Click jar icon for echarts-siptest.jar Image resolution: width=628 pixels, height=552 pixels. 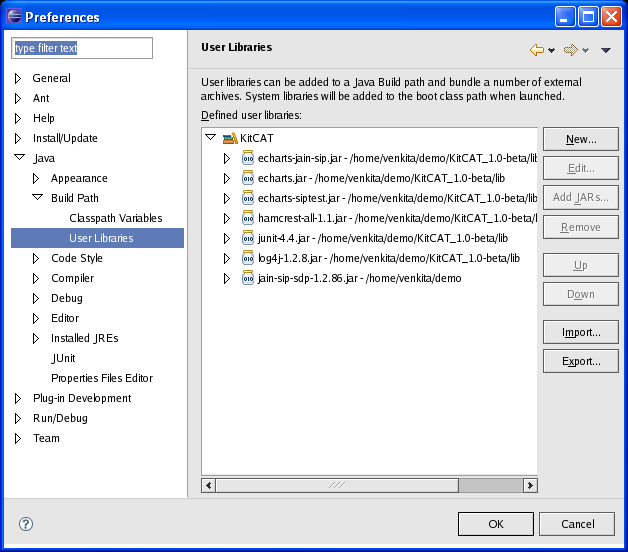(248, 198)
